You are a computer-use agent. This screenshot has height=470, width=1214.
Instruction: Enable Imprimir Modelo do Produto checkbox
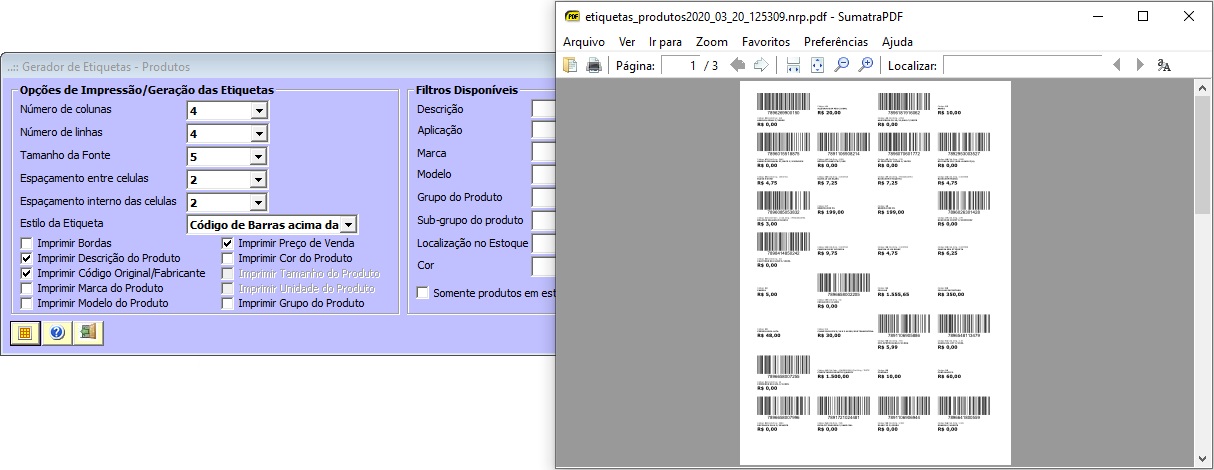pyautogui.click(x=27, y=303)
